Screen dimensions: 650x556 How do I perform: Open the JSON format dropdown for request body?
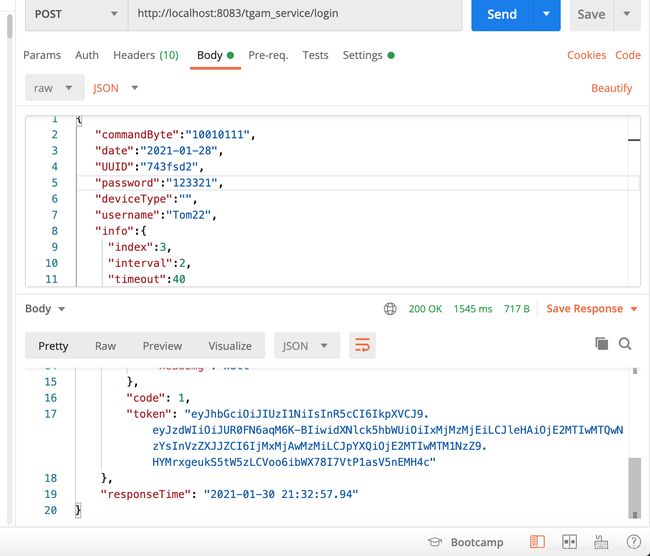tap(115, 88)
